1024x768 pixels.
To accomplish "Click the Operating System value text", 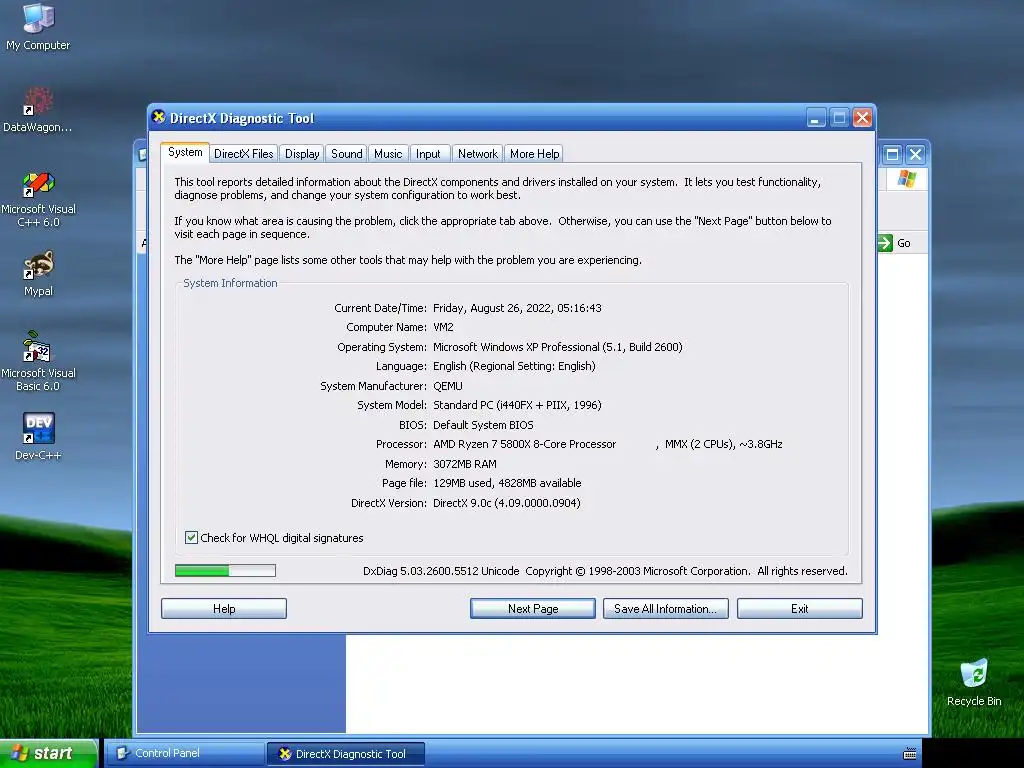I will [x=558, y=347].
